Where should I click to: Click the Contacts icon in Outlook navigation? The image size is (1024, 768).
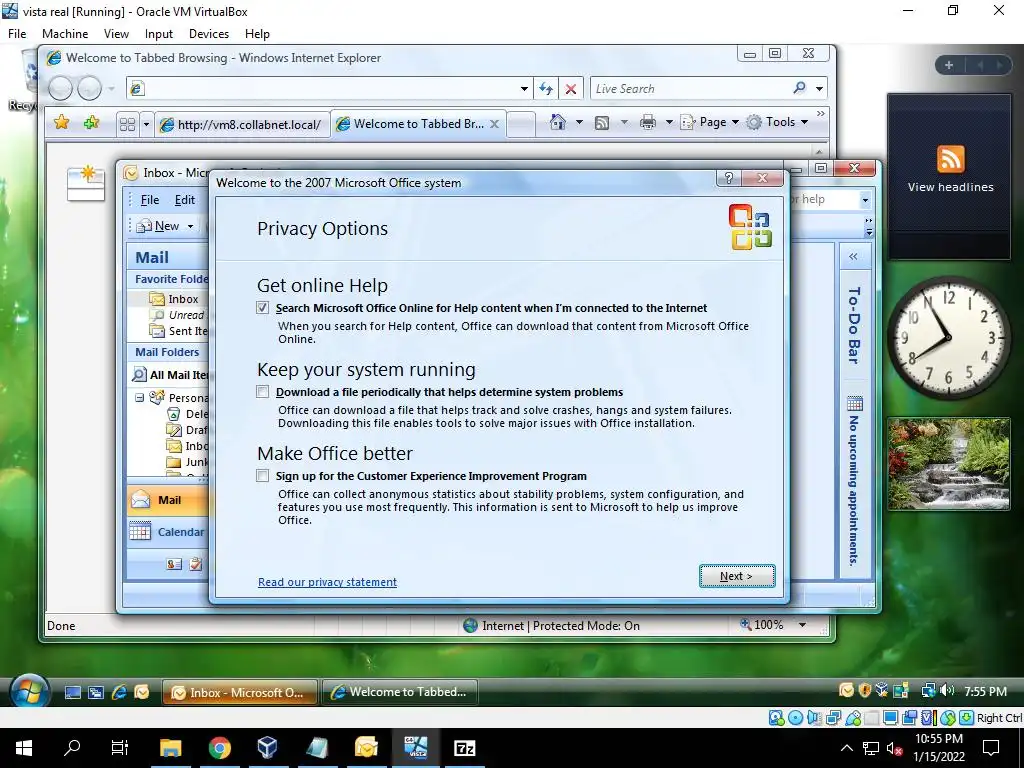(174, 564)
